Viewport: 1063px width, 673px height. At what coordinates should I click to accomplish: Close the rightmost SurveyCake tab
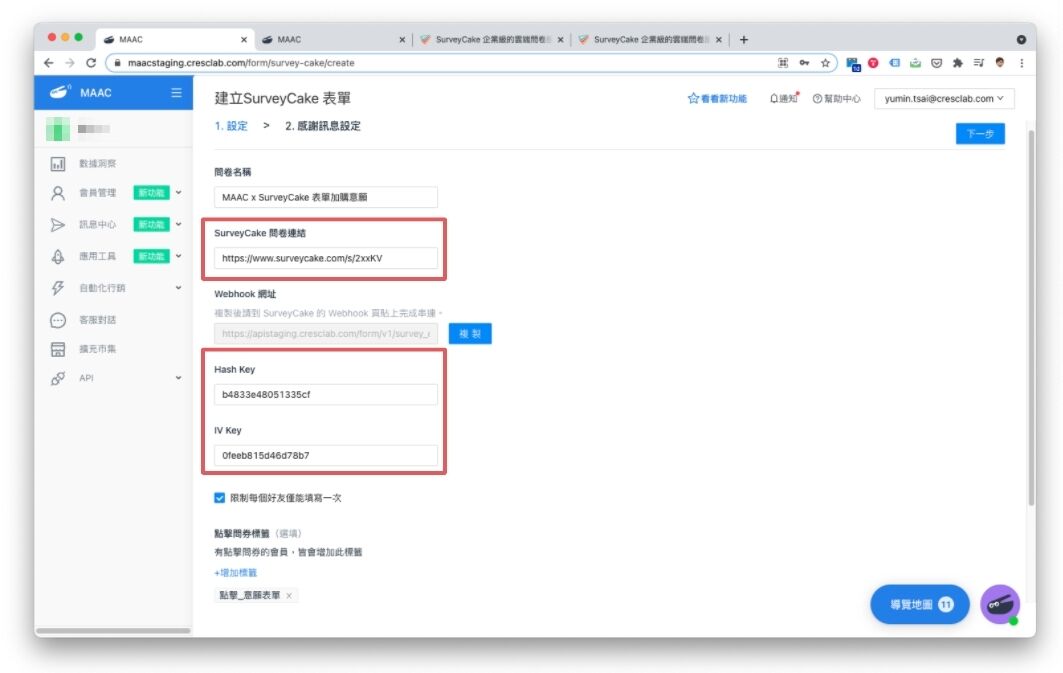[x=719, y=40]
